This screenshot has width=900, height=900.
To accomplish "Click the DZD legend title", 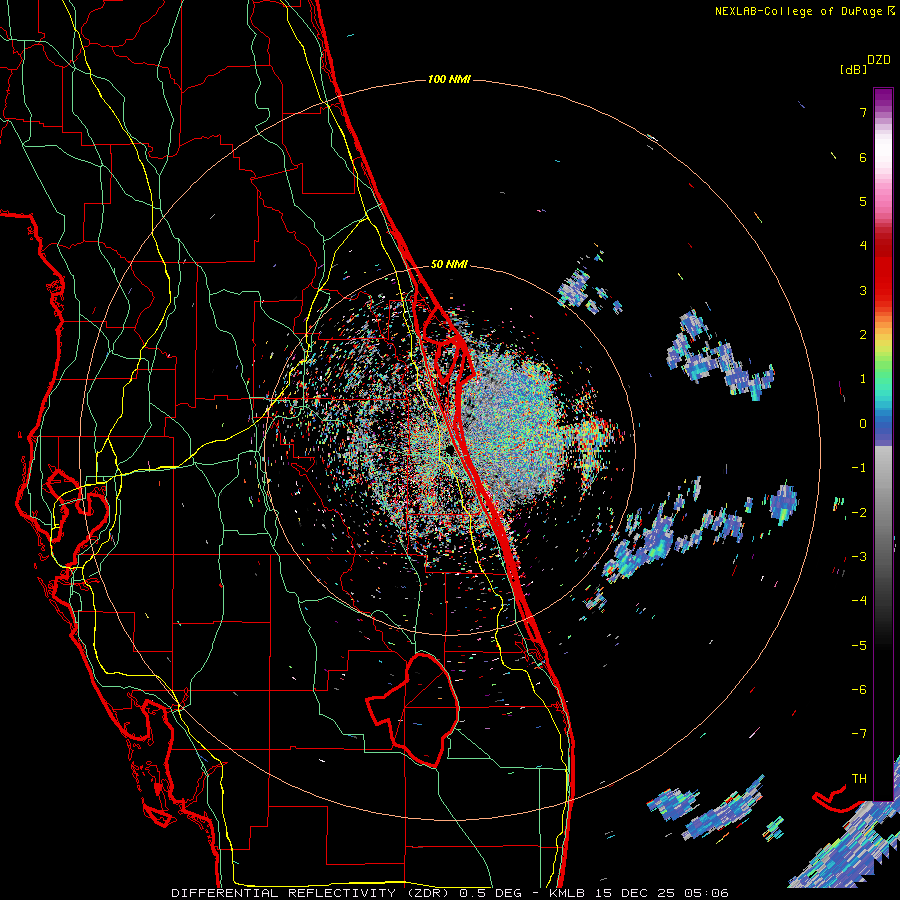I will (879, 60).
